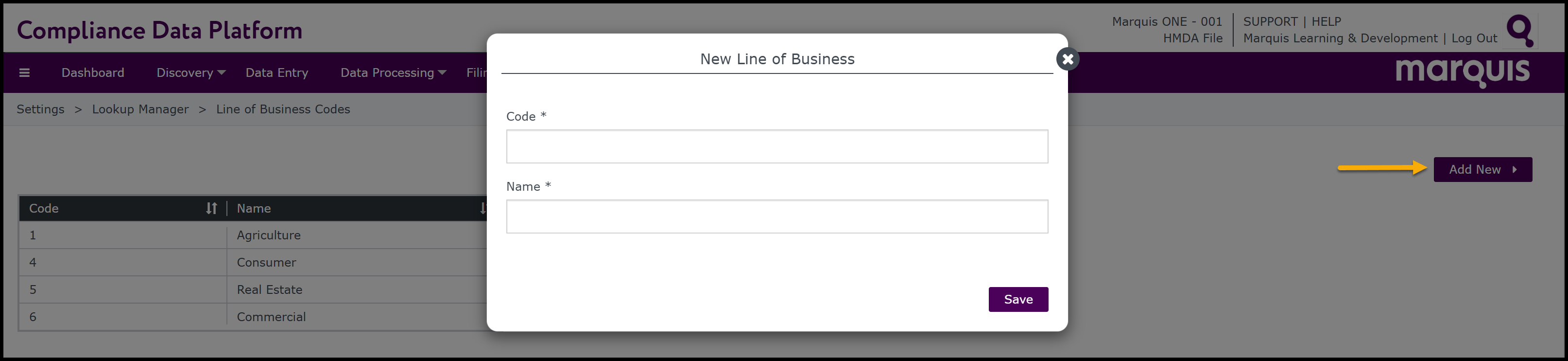Click the Log Out link
The image size is (1568, 361).
point(1474,38)
